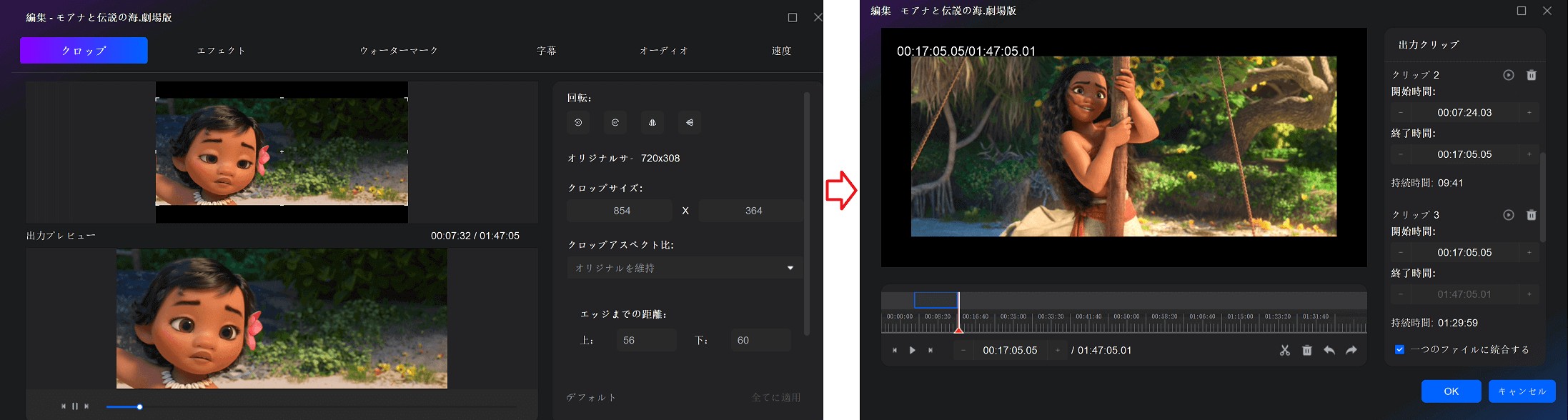Step to next frame in crop preview
The image size is (1568, 420).
[x=86, y=406]
